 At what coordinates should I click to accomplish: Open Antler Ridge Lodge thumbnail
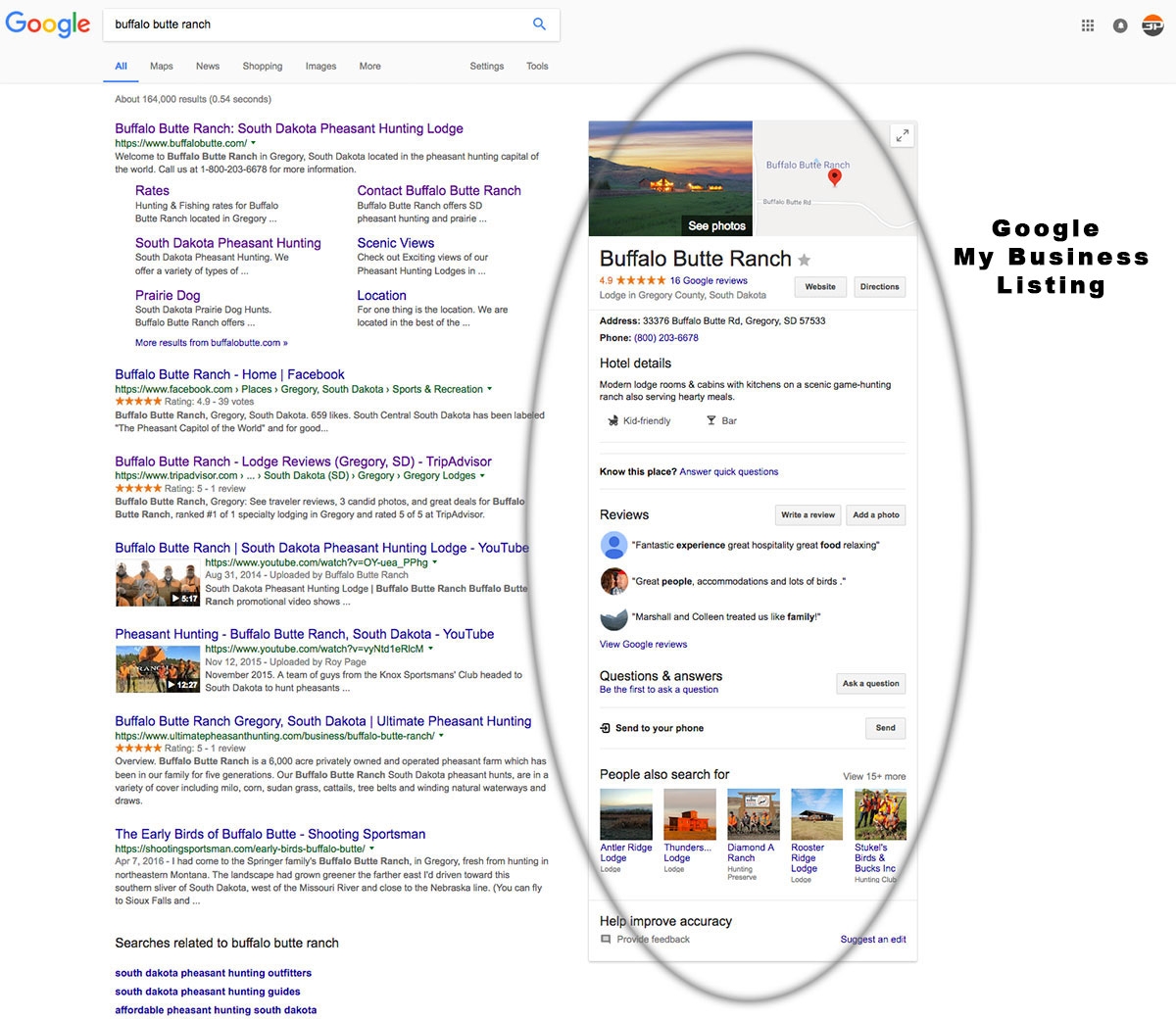click(626, 814)
